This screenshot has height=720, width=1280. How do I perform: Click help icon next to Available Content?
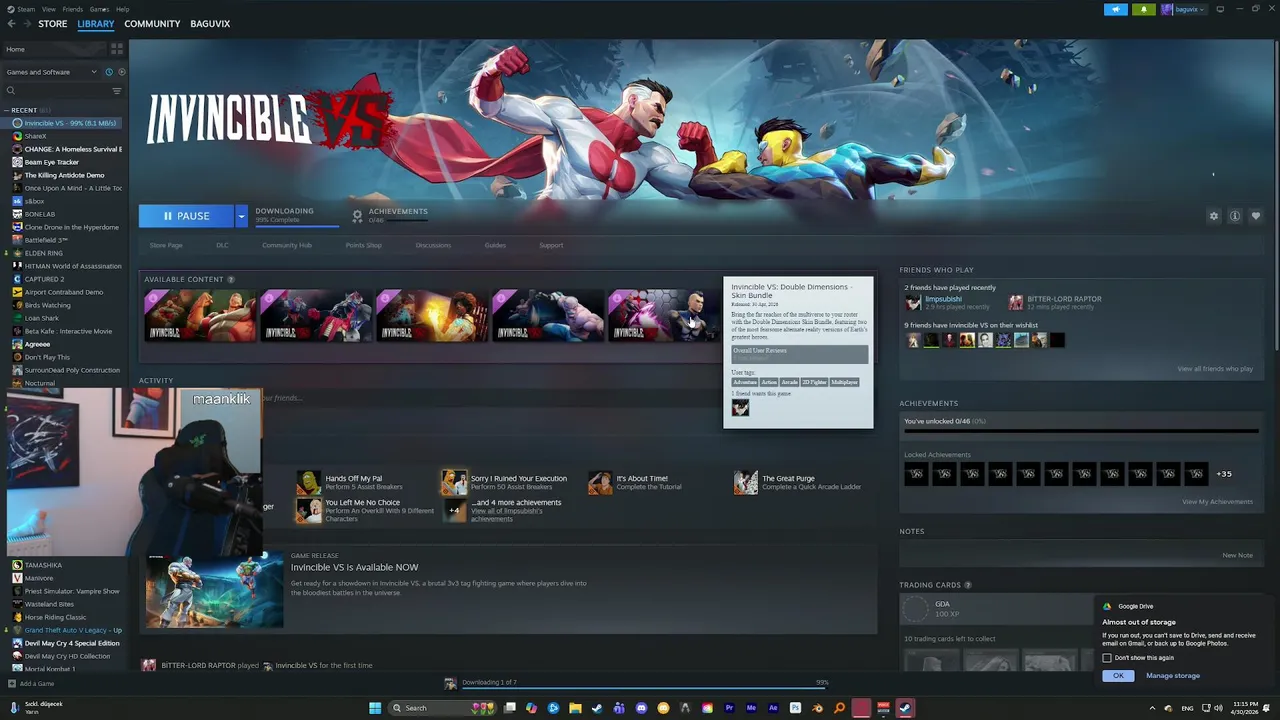coord(231,280)
